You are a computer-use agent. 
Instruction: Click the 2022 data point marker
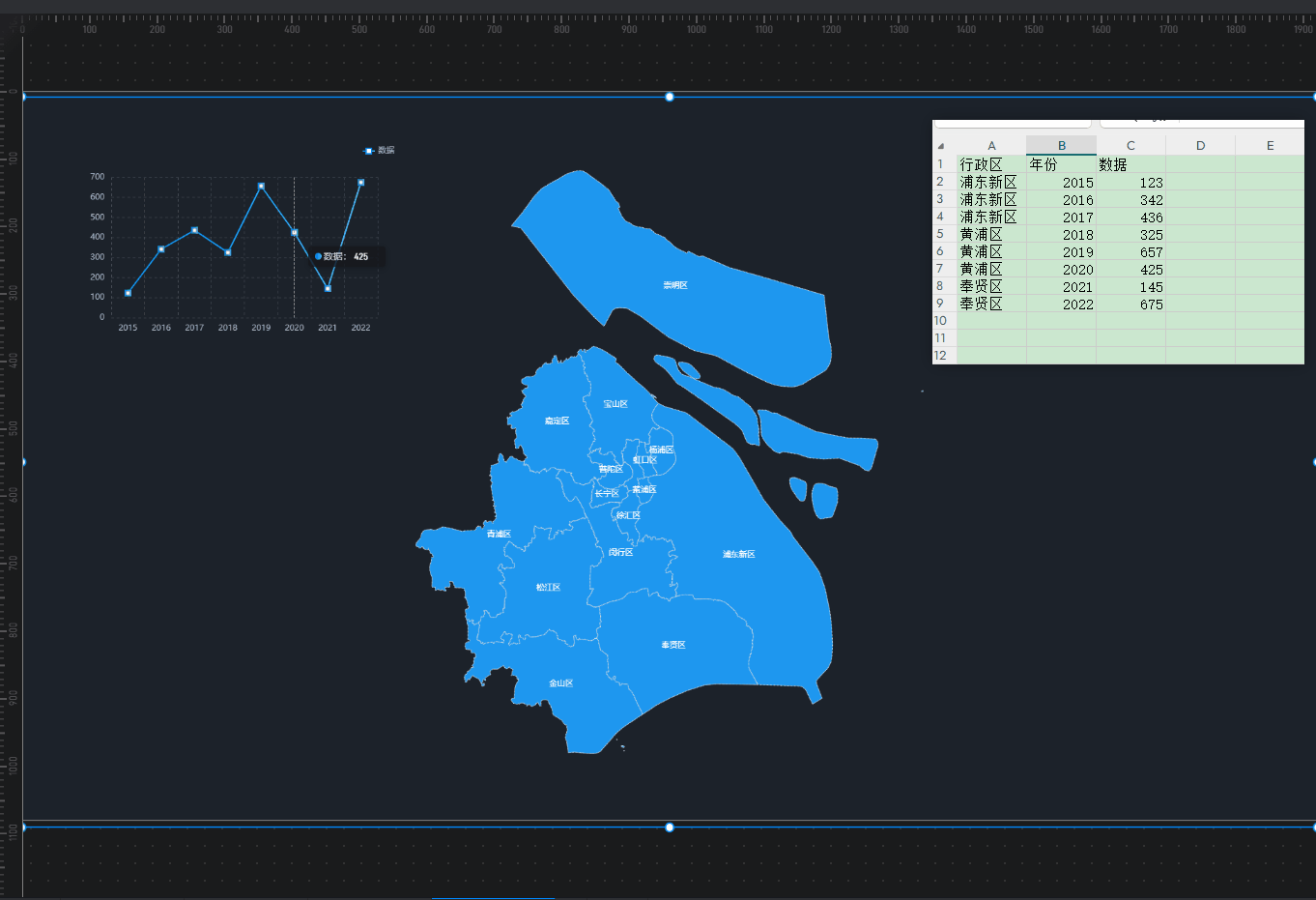click(361, 182)
